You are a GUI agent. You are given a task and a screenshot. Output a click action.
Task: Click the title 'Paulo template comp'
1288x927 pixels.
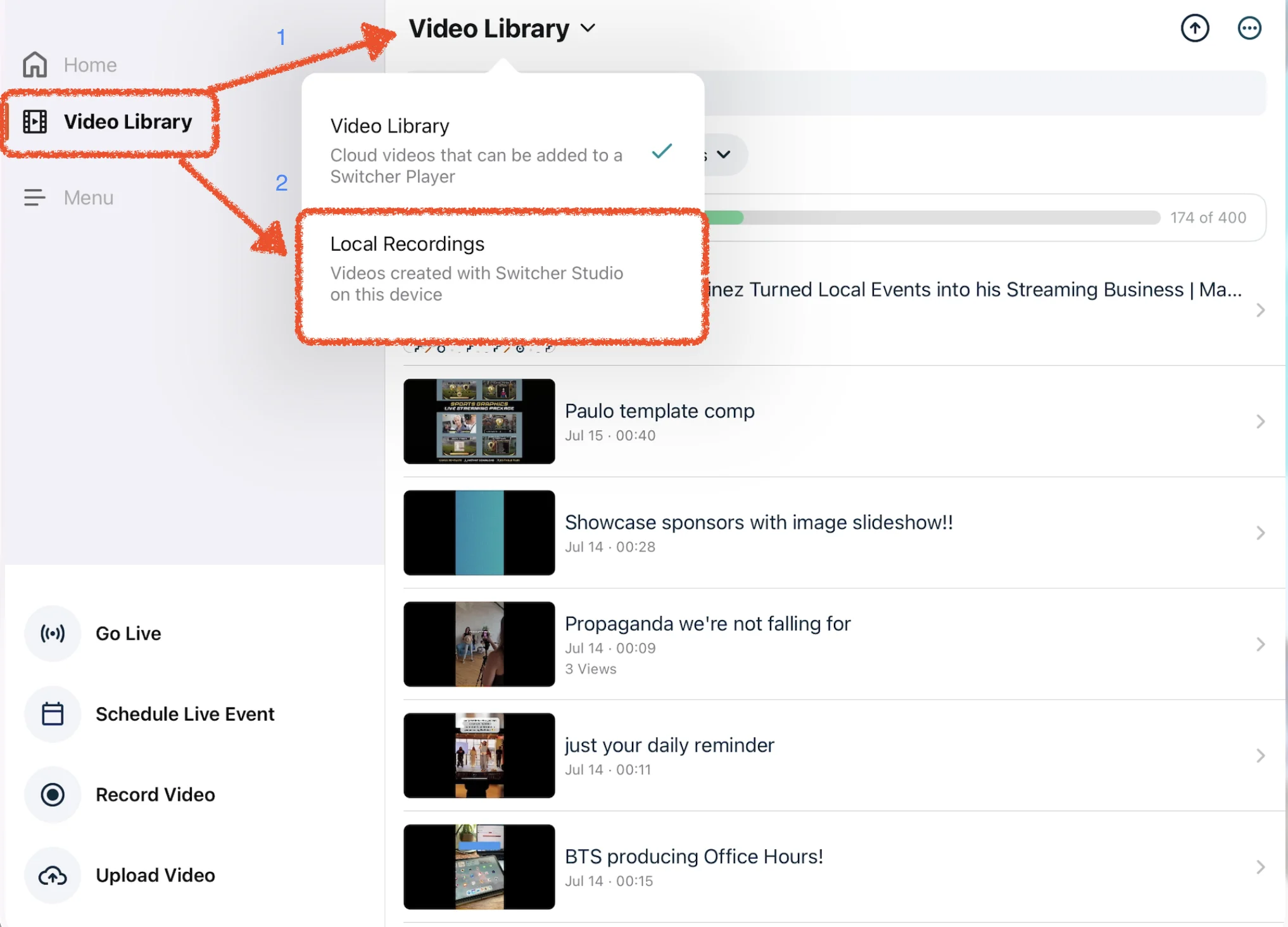click(x=660, y=412)
